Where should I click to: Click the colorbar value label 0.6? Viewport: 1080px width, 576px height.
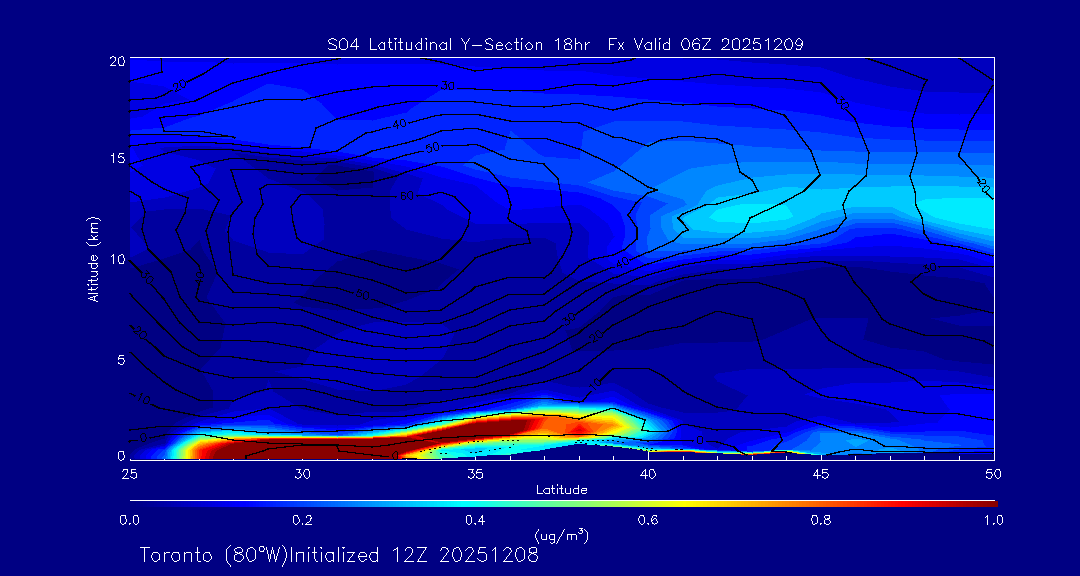pos(648,520)
